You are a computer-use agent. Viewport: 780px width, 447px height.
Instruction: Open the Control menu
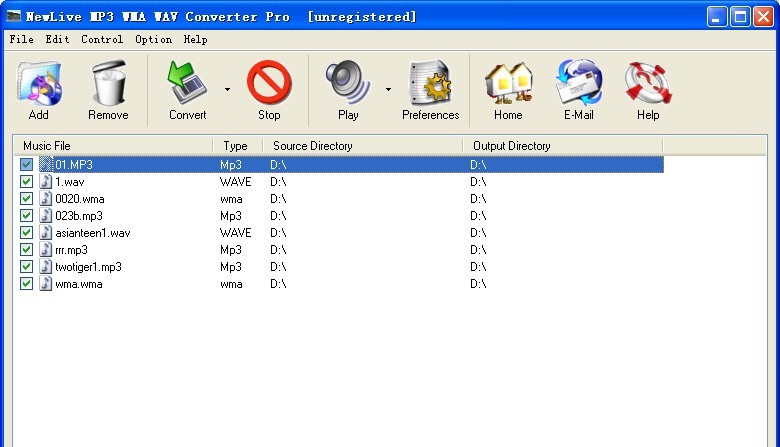pos(102,40)
